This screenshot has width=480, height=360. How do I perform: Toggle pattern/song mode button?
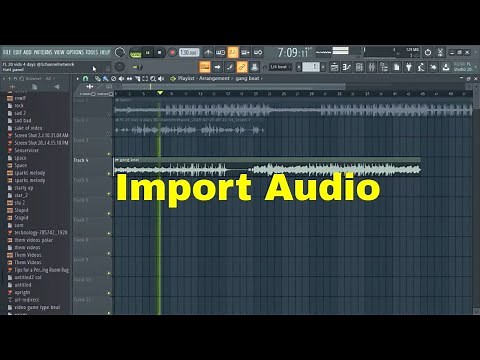click(x=135, y=53)
